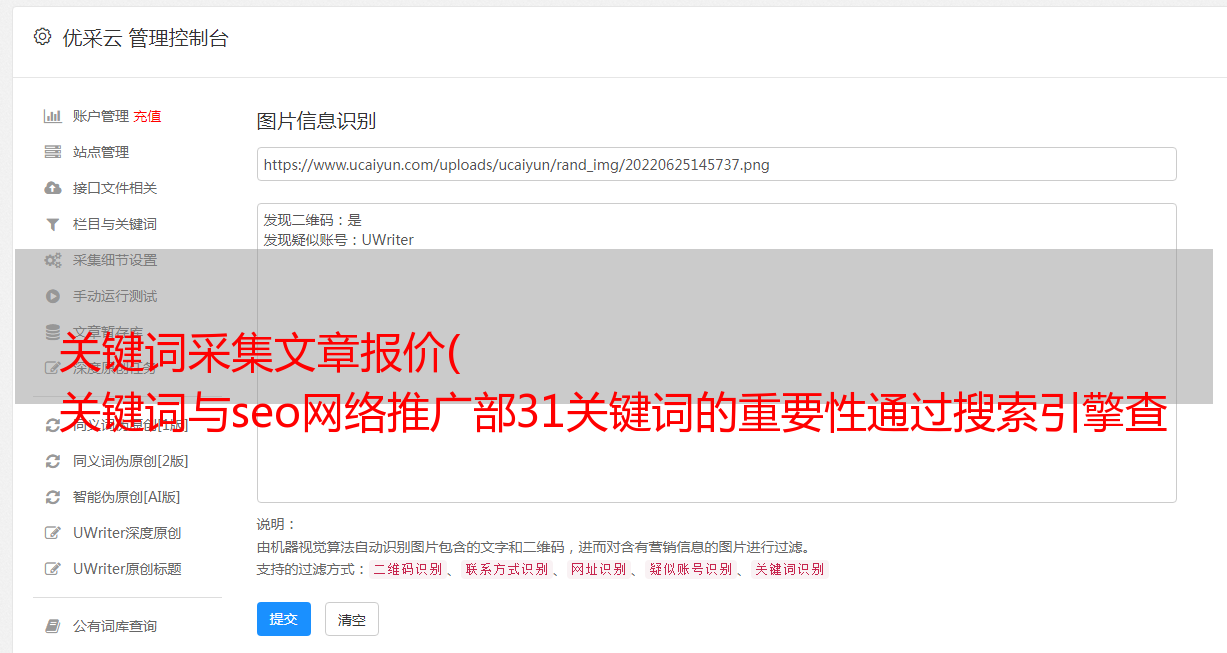This screenshot has height=653, width=1227.
Task: Select 栏目与关键词 in the sidebar
Action: click(x=115, y=224)
